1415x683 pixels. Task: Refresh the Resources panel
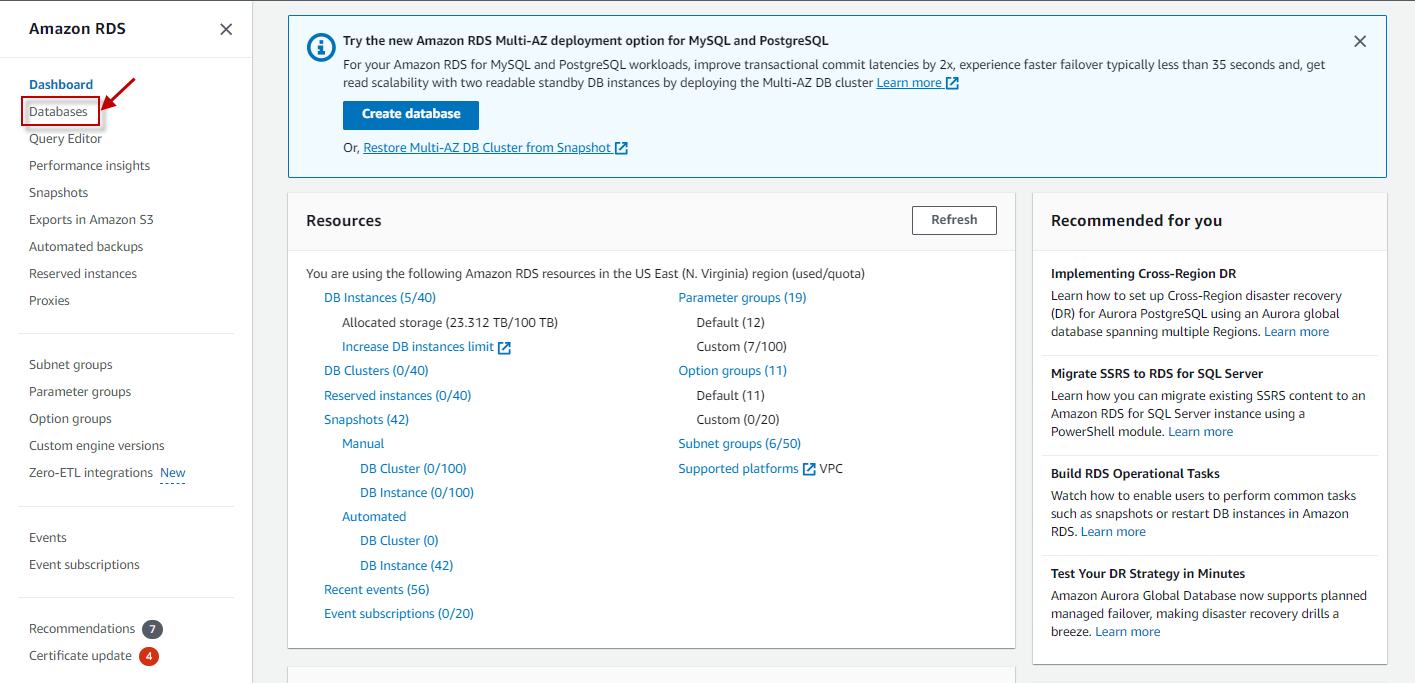click(x=954, y=220)
